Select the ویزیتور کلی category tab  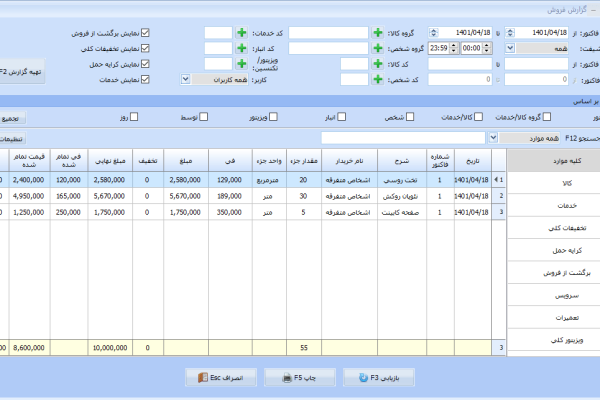point(554,340)
